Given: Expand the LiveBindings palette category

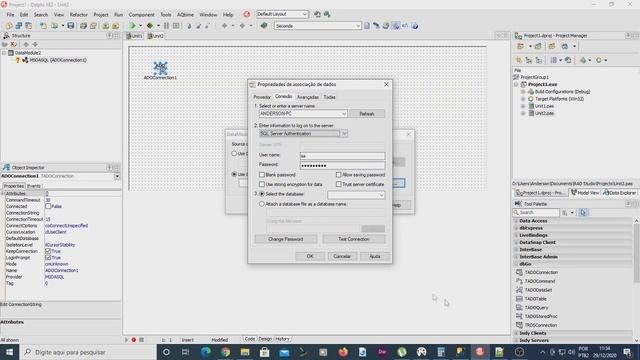Looking at the screenshot, I should (516, 236).
